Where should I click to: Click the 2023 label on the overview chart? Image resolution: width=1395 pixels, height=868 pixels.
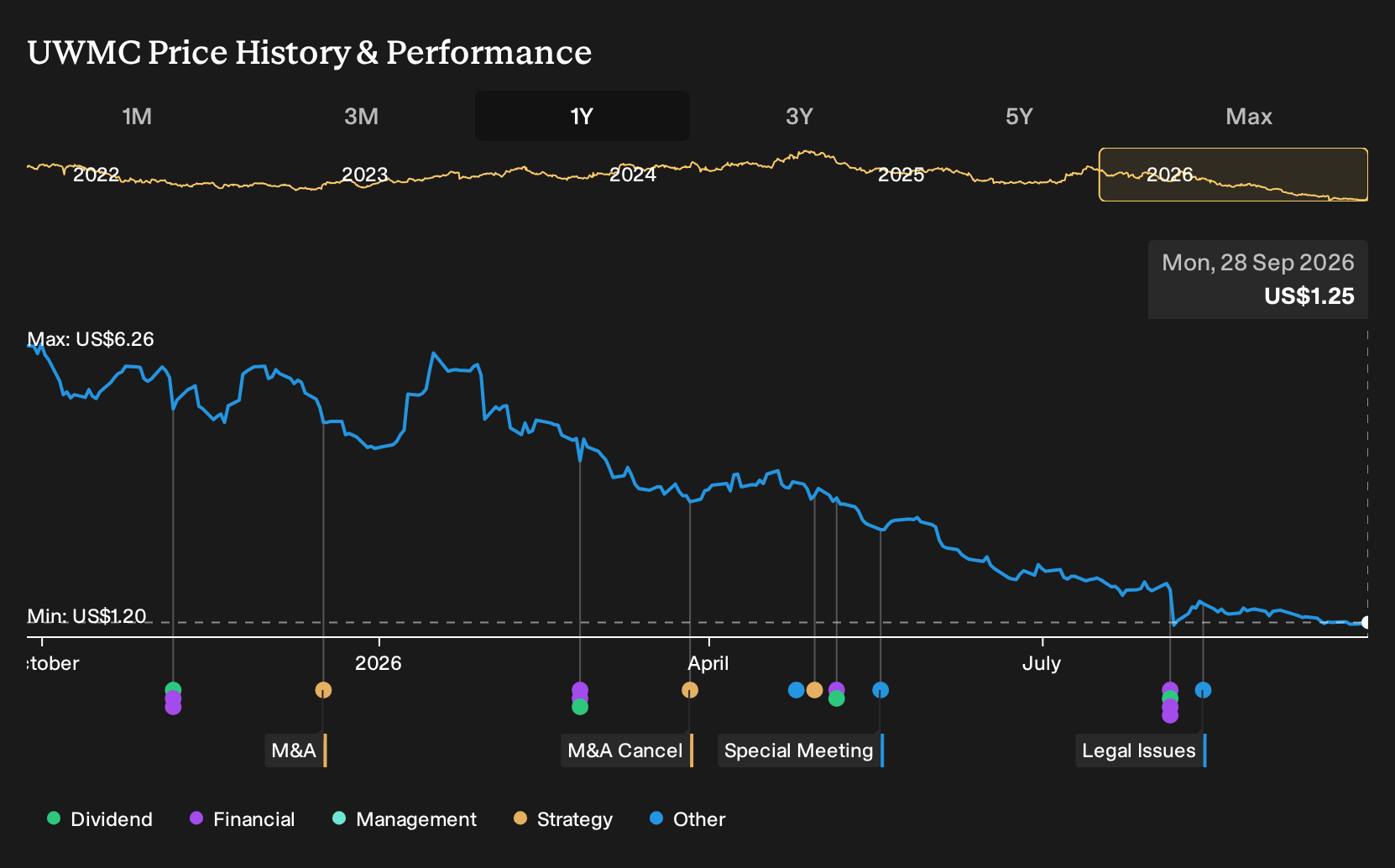point(365,175)
